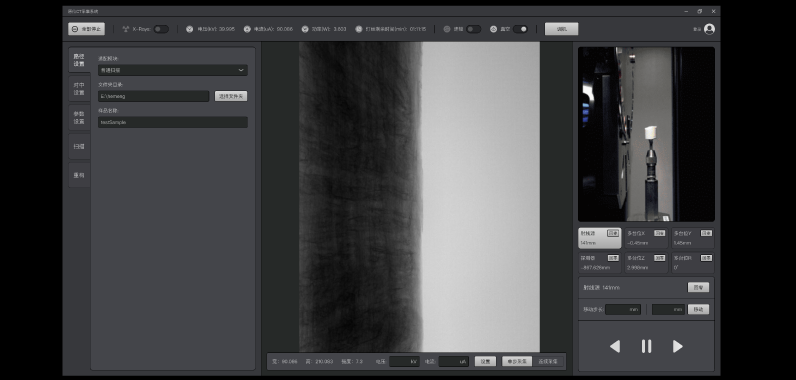Click the dropdown chevron arrow in path settings
Image resolution: width=796 pixels, height=380 pixels.
pos(241,70)
